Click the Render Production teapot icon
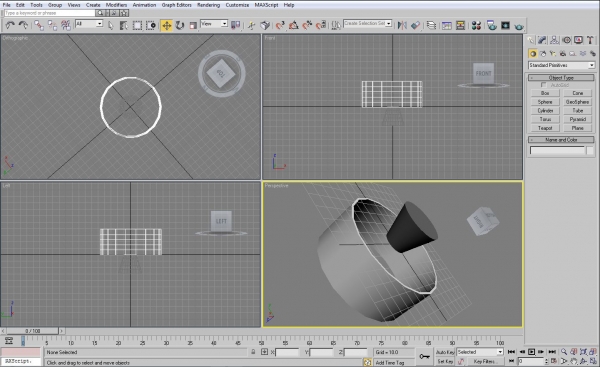 point(519,26)
